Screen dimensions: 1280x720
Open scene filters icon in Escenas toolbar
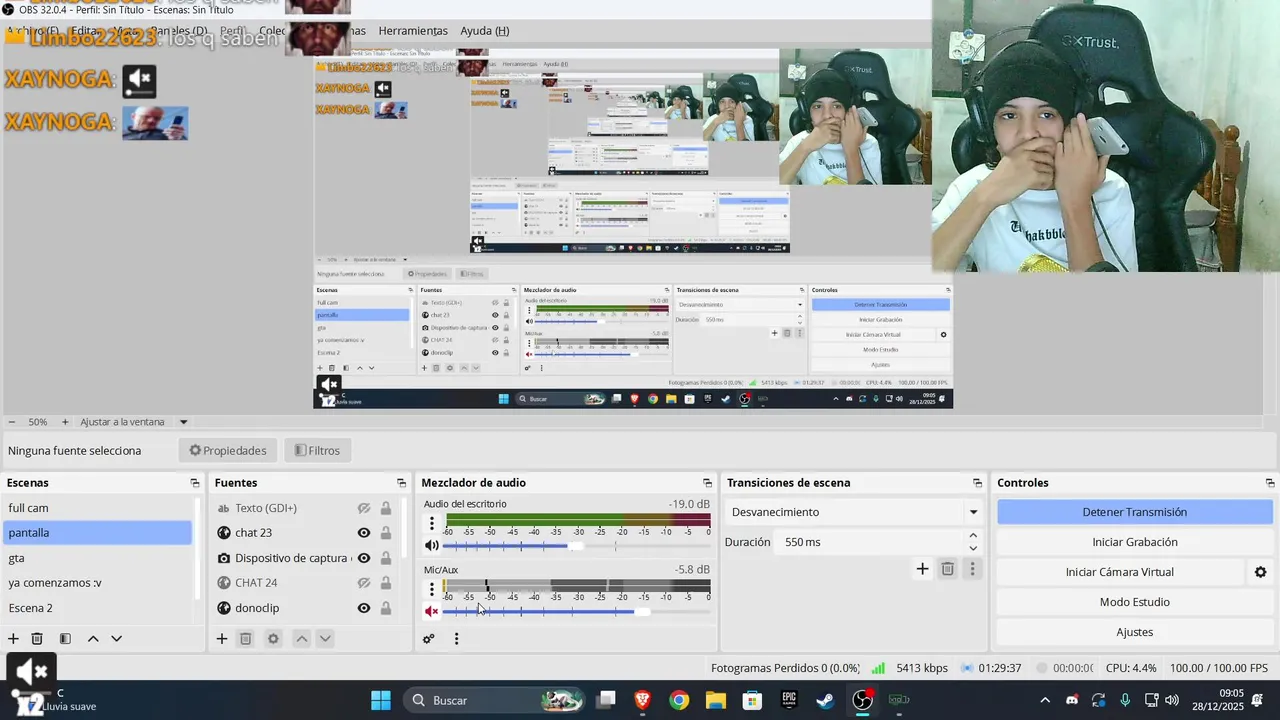click(65, 638)
